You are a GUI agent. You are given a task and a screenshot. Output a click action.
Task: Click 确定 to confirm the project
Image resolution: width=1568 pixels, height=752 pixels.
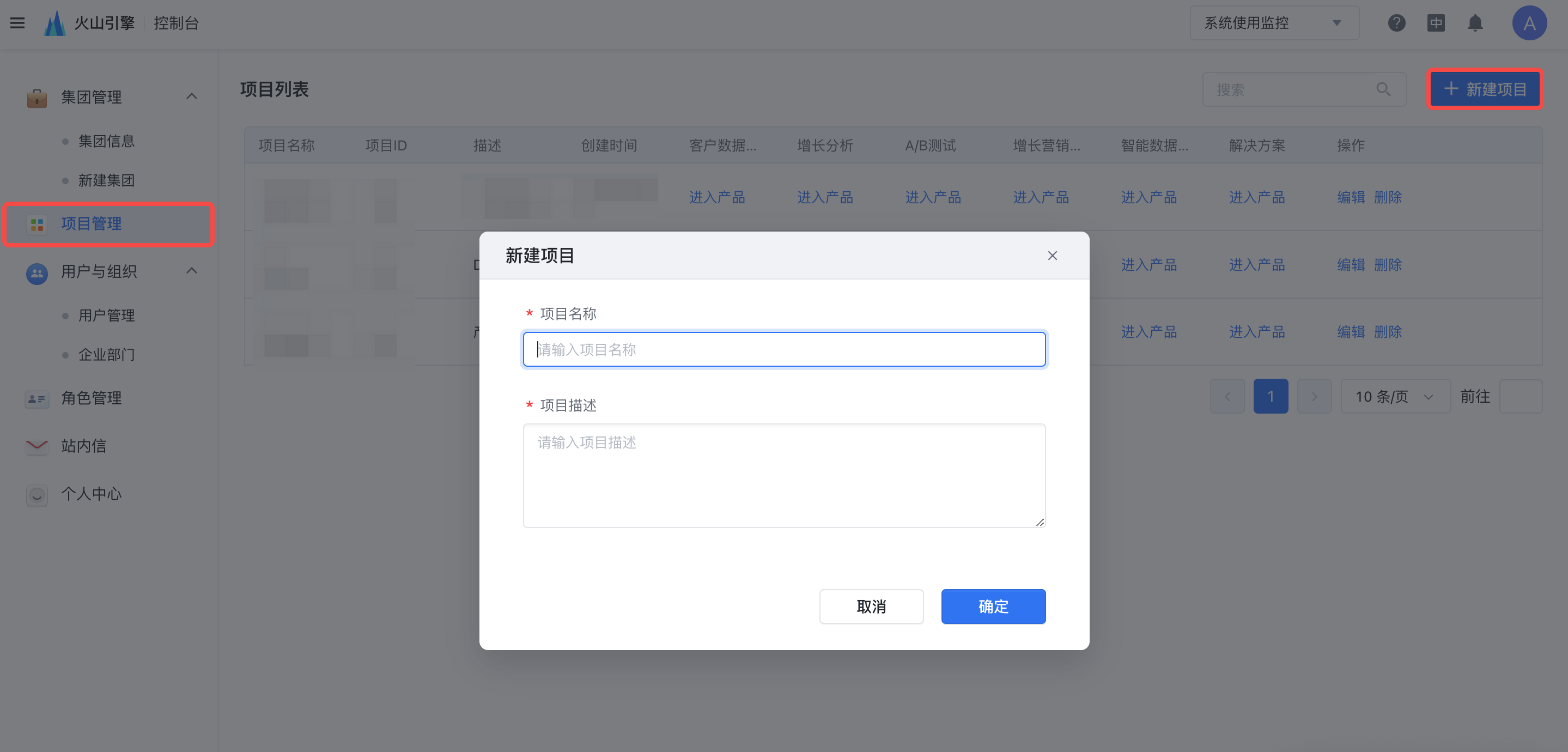(993, 607)
